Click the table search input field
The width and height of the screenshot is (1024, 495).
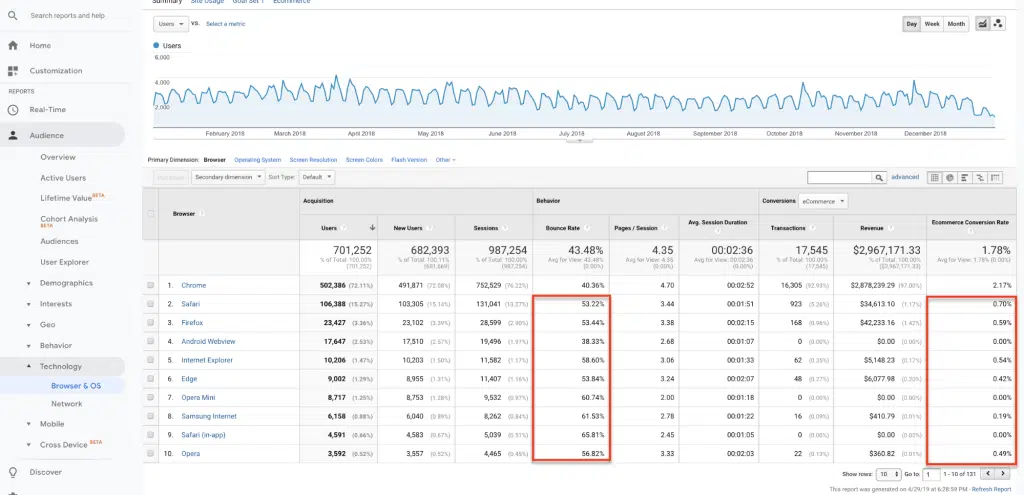click(x=840, y=177)
